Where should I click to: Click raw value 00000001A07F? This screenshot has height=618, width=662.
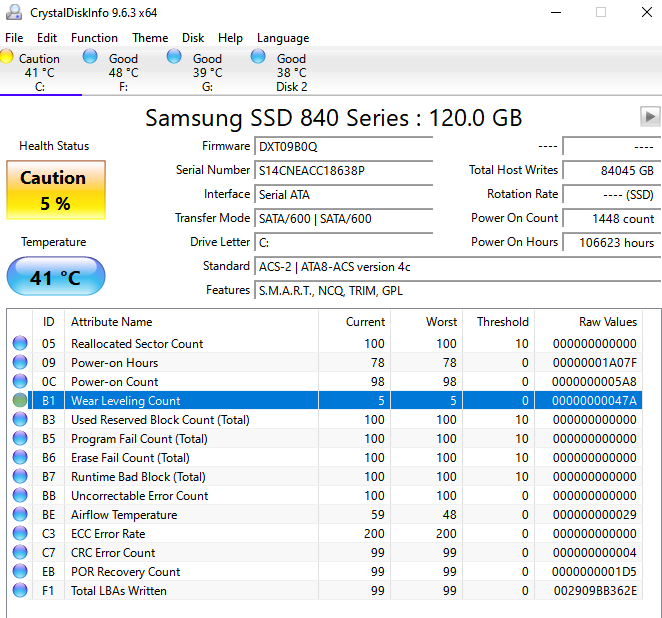[594, 363]
